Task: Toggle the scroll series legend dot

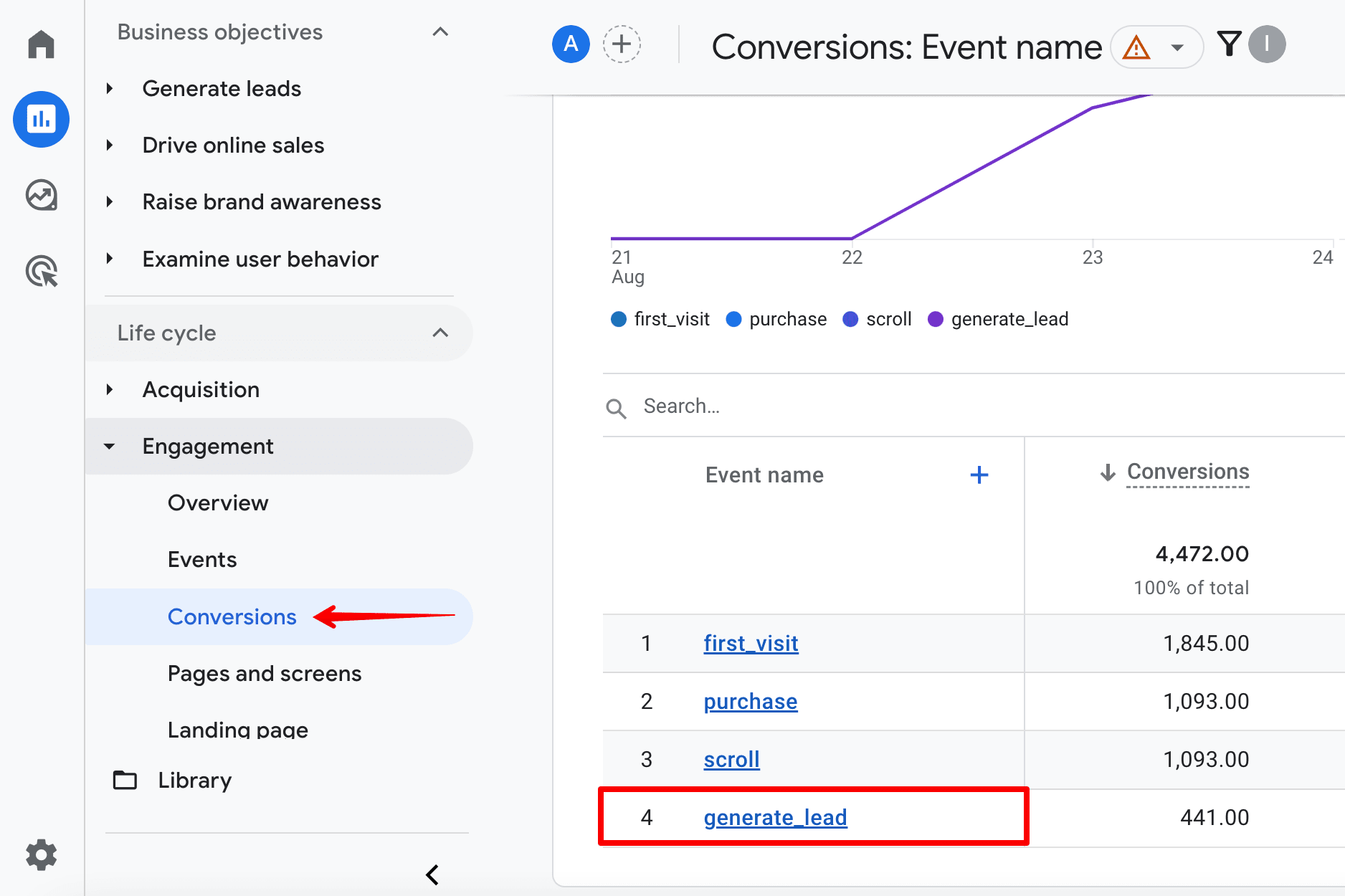Action: pyautogui.click(x=850, y=319)
